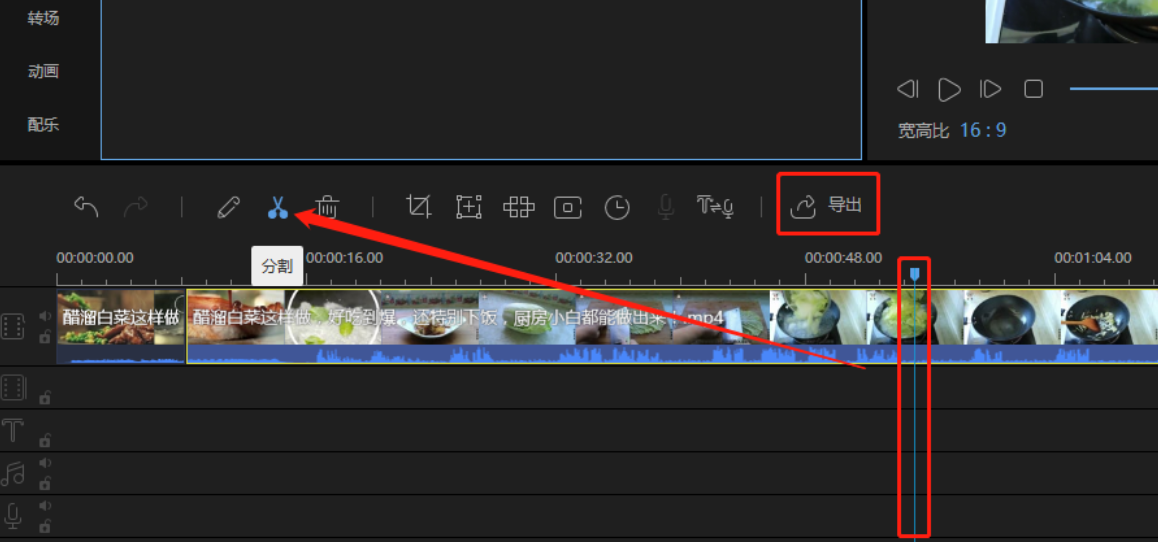This screenshot has width=1158, height=542.
Task: Click the text track T icon
Action: [x=13, y=430]
